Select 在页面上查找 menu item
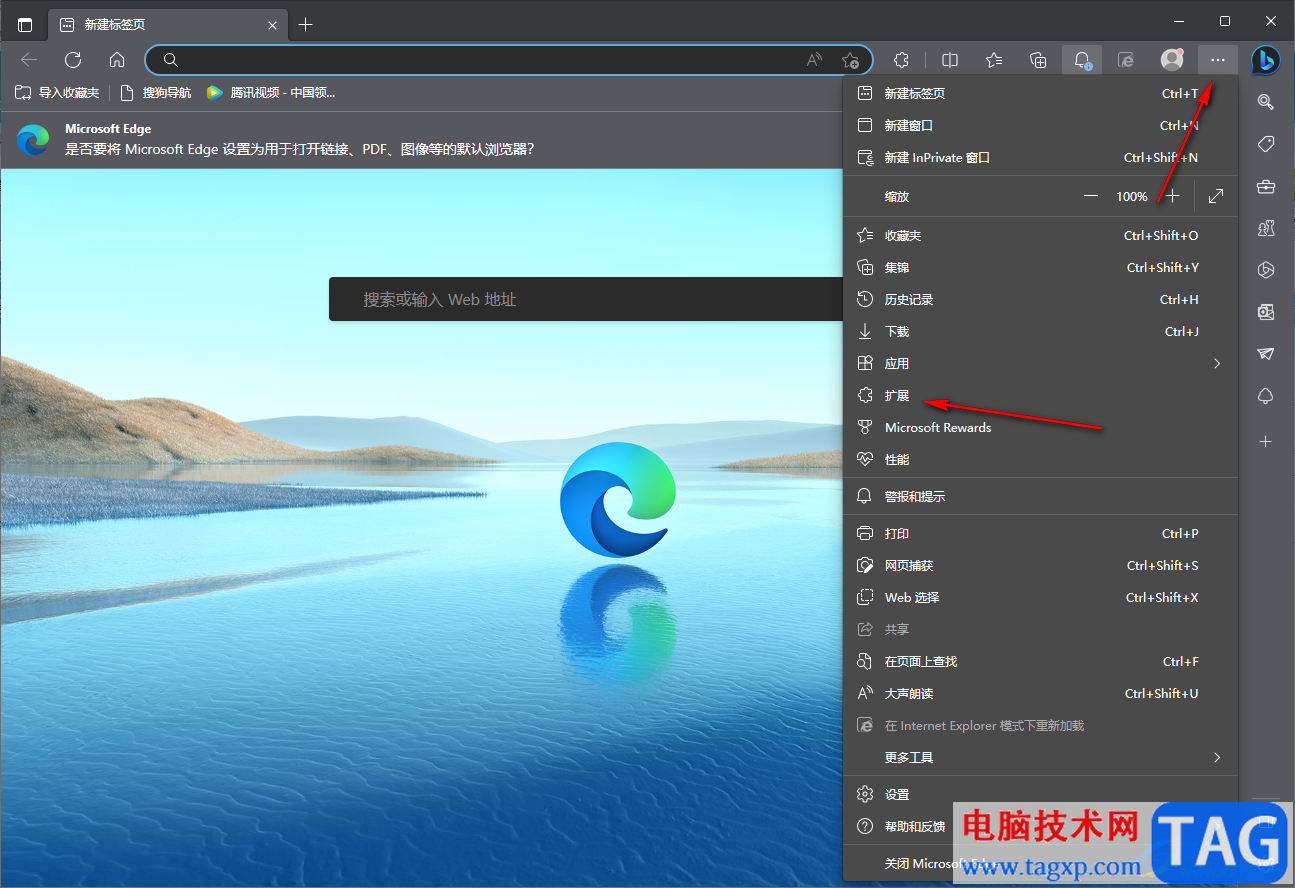1295x888 pixels. coord(1041,661)
